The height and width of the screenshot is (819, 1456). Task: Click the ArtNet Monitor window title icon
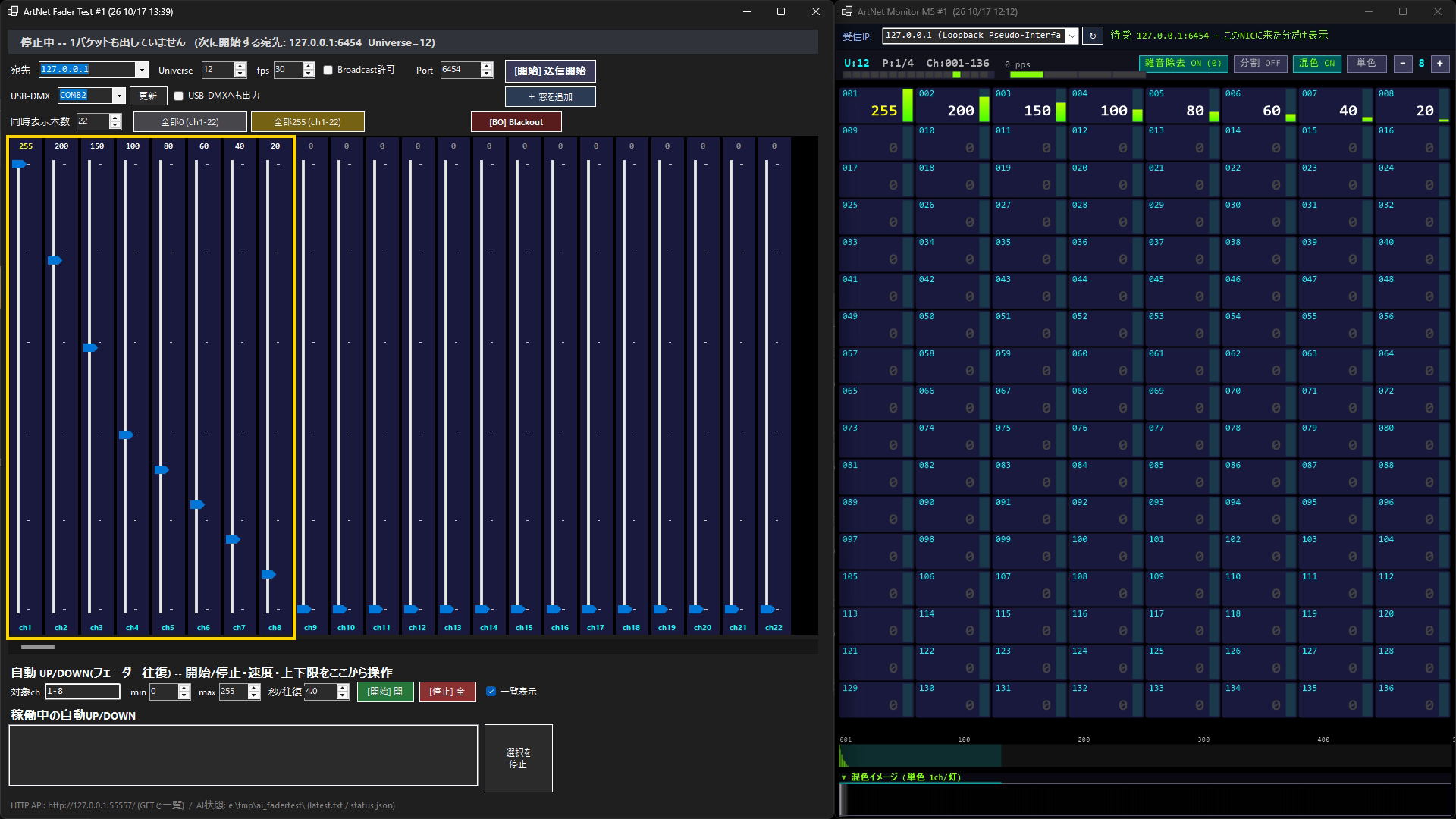847,11
